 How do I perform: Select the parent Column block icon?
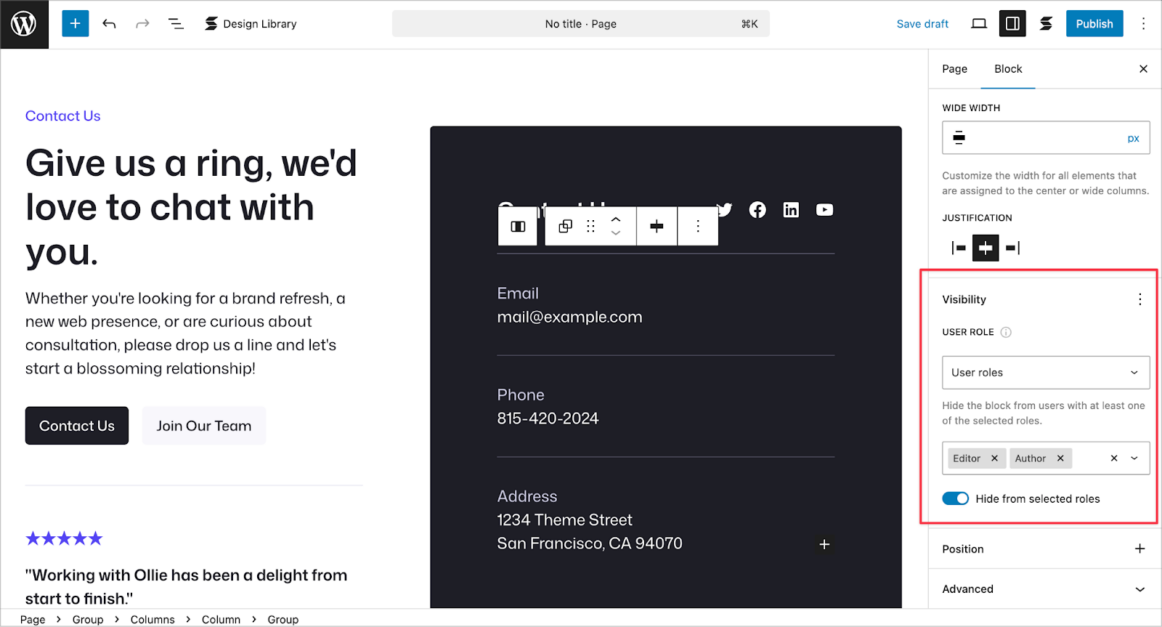pos(518,226)
